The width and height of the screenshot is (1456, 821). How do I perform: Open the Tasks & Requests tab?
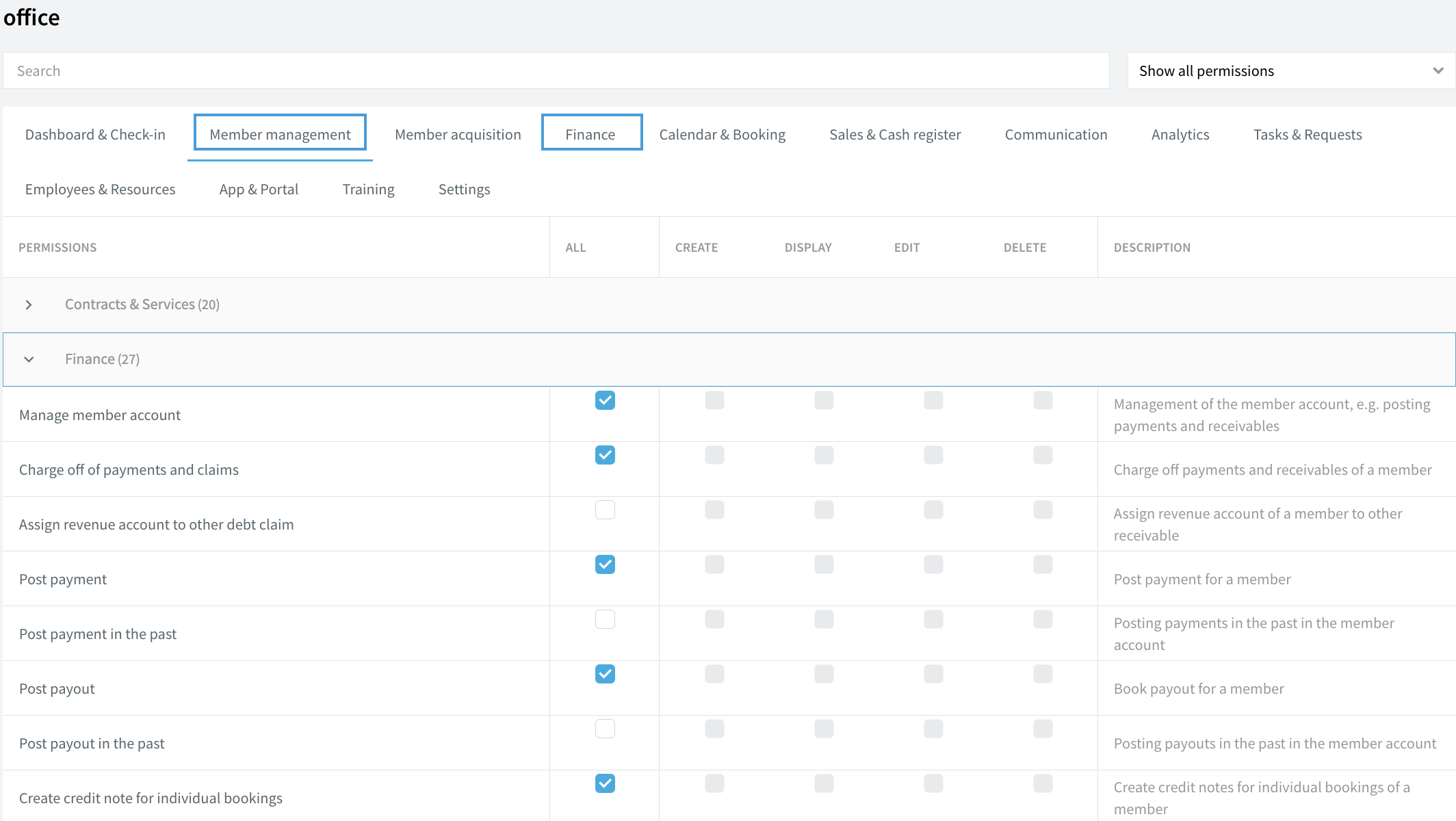click(x=1308, y=134)
